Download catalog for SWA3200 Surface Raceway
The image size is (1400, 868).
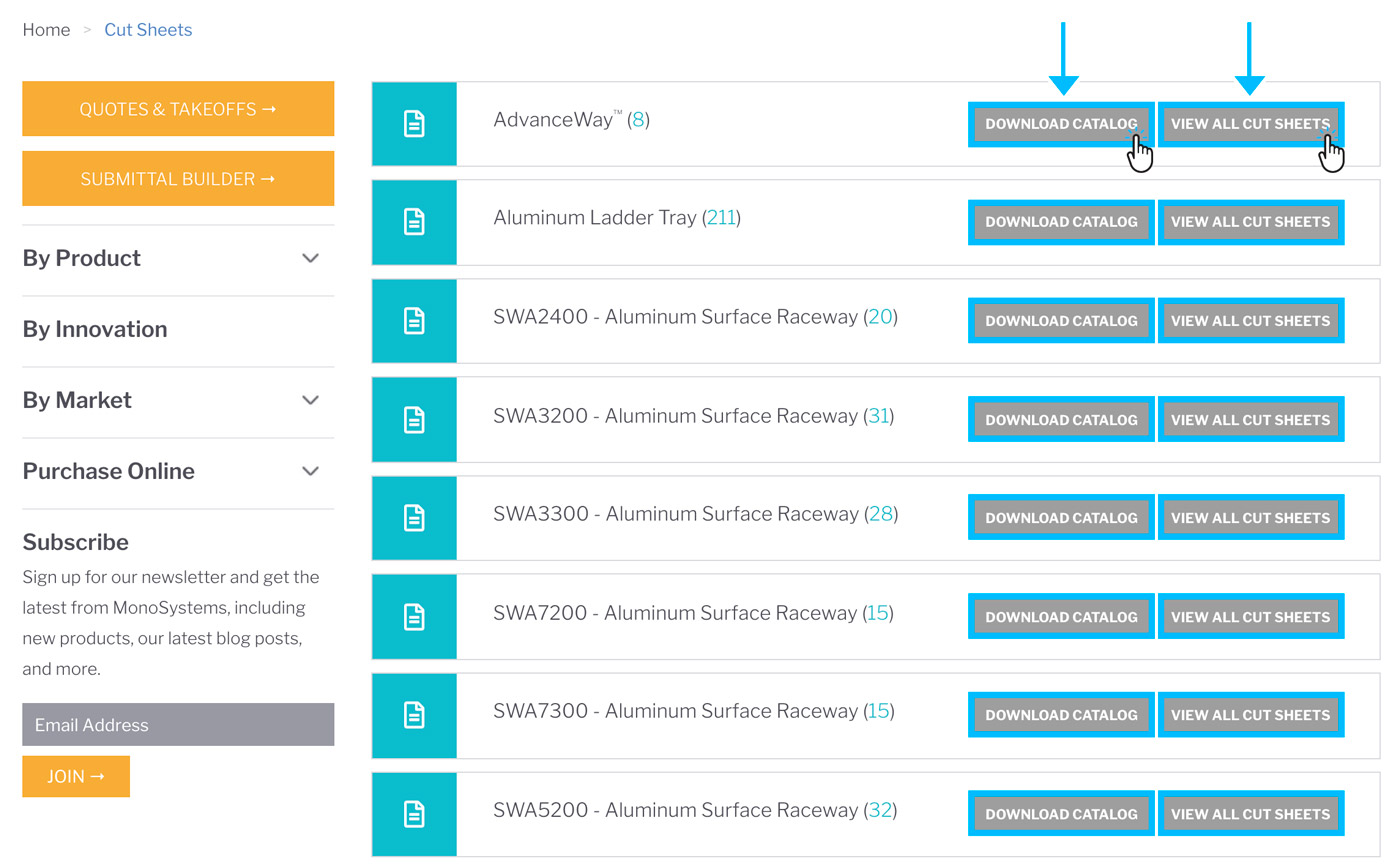click(1061, 420)
